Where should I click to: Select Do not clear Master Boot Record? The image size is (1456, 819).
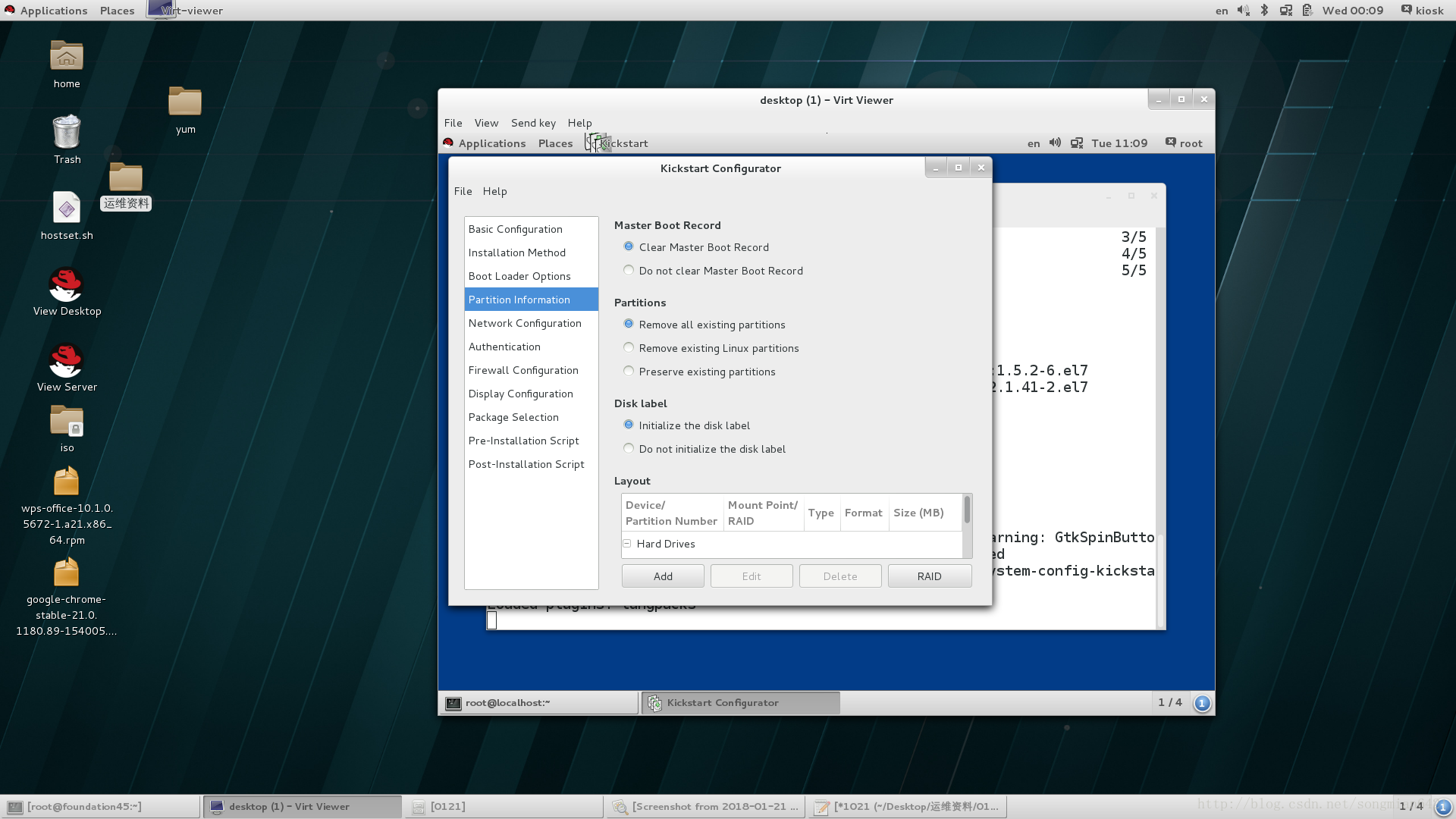coord(629,270)
